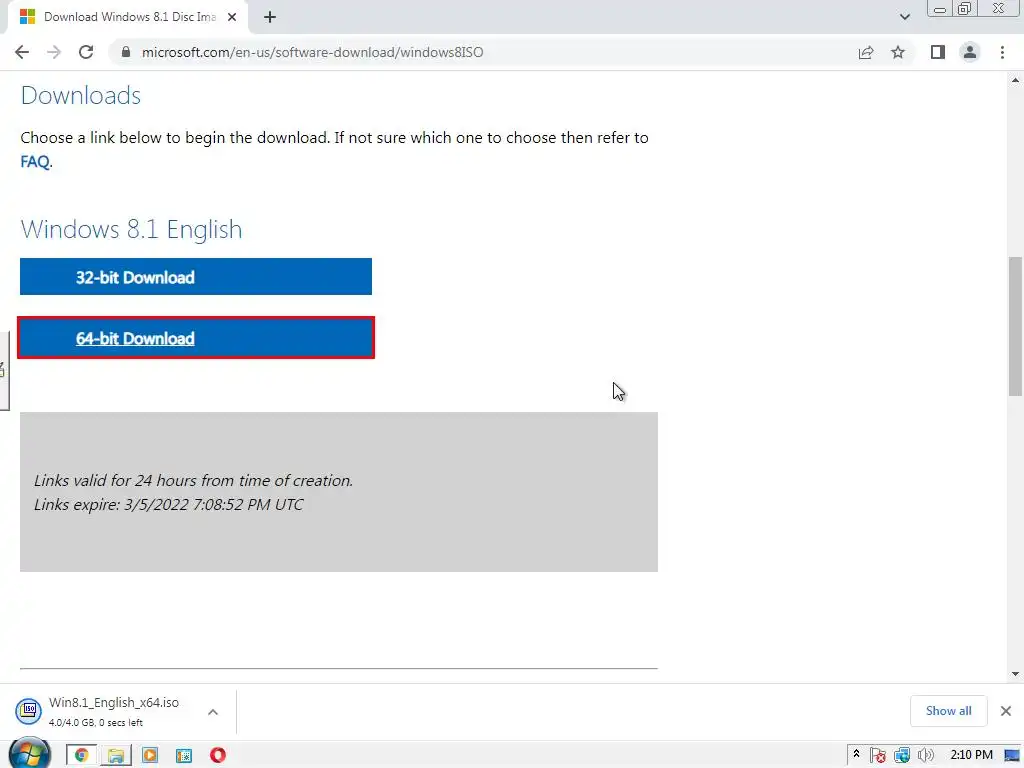Screen dimensions: 1024x768
Task: Open File Explorer from the taskbar
Action: click(116, 755)
